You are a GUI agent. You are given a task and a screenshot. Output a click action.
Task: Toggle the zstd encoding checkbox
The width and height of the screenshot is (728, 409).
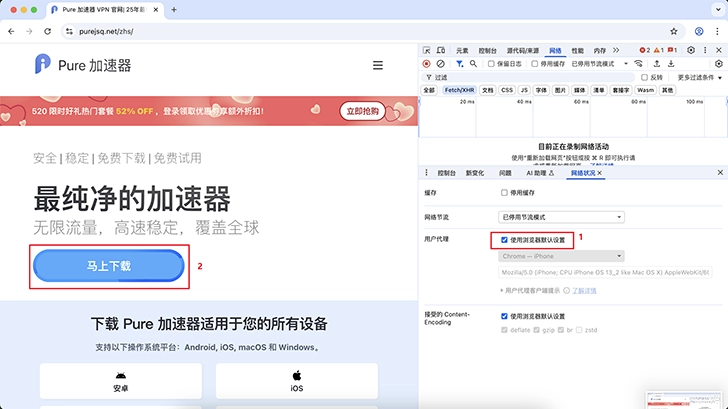click(578, 330)
